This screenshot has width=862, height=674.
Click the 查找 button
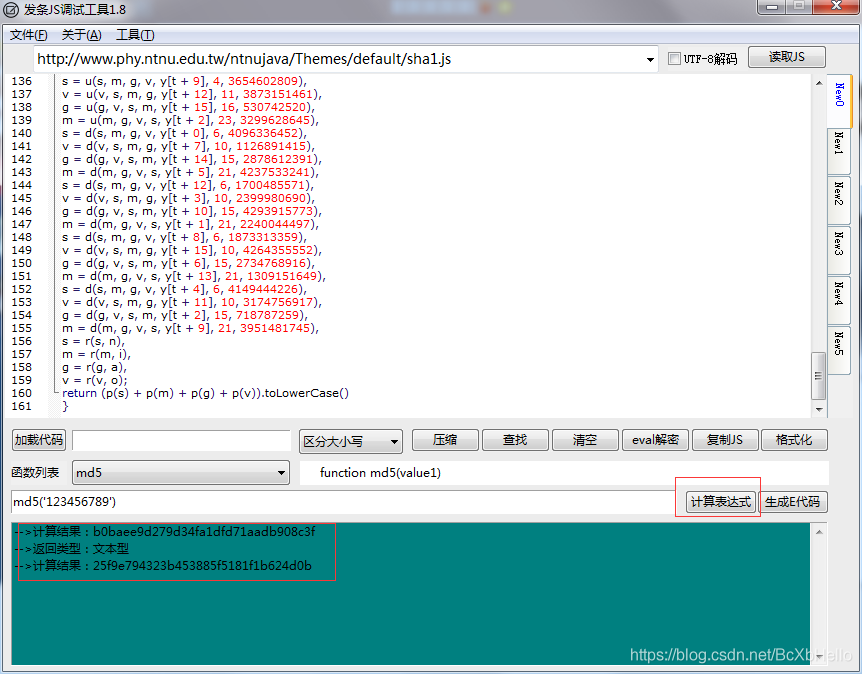pos(515,440)
